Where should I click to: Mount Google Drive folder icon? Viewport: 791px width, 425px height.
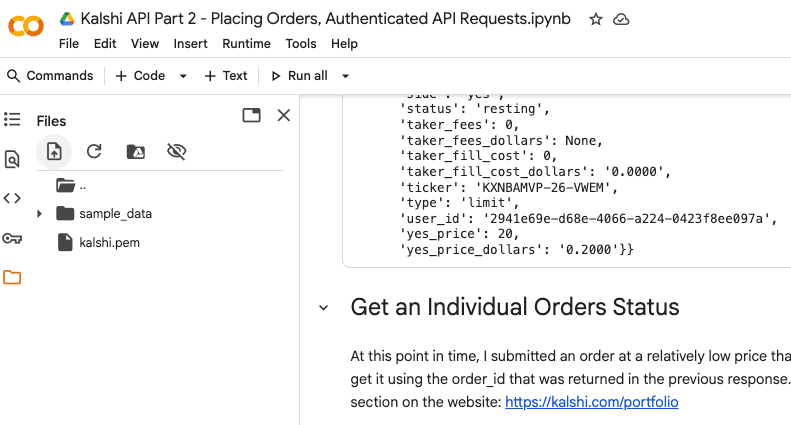click(136, 151)
